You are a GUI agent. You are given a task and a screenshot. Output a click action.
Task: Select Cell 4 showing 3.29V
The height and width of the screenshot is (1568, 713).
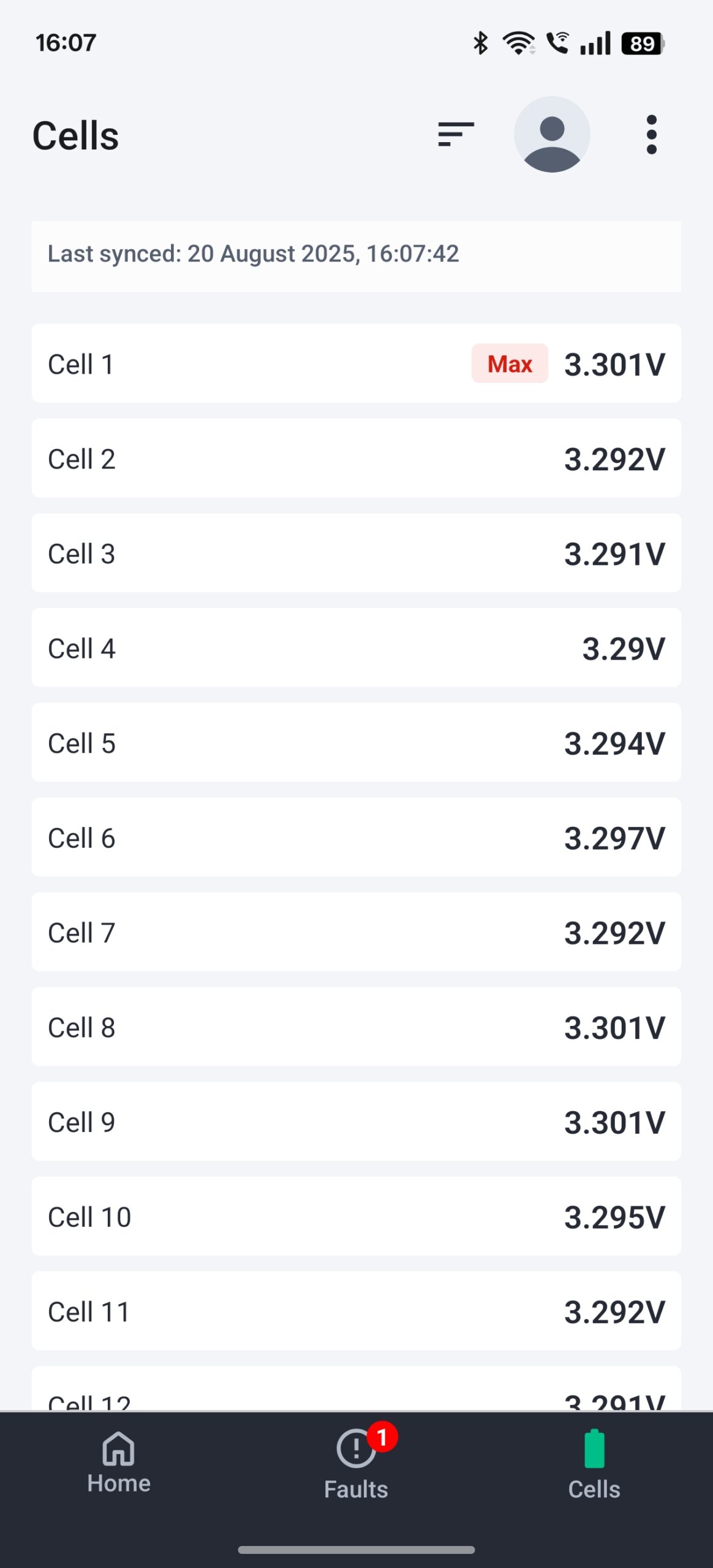(x=356, y=647)
